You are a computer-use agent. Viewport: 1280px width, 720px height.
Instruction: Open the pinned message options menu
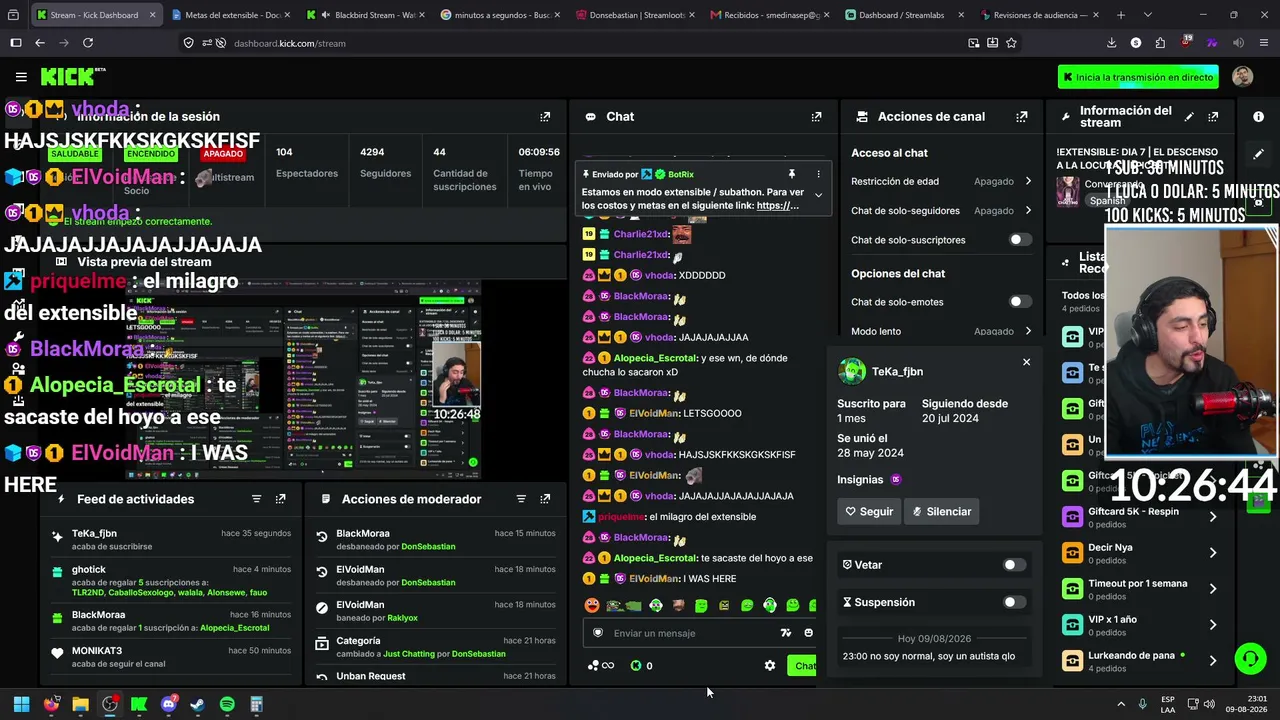(818, 174)
